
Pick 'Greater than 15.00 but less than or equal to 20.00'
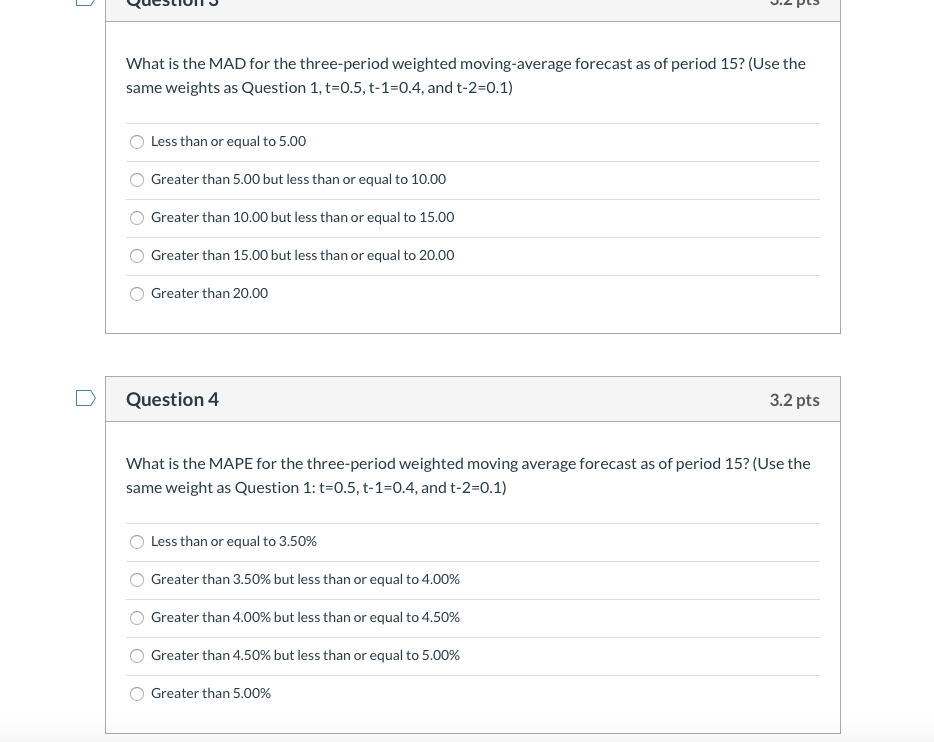coord(137,256)
